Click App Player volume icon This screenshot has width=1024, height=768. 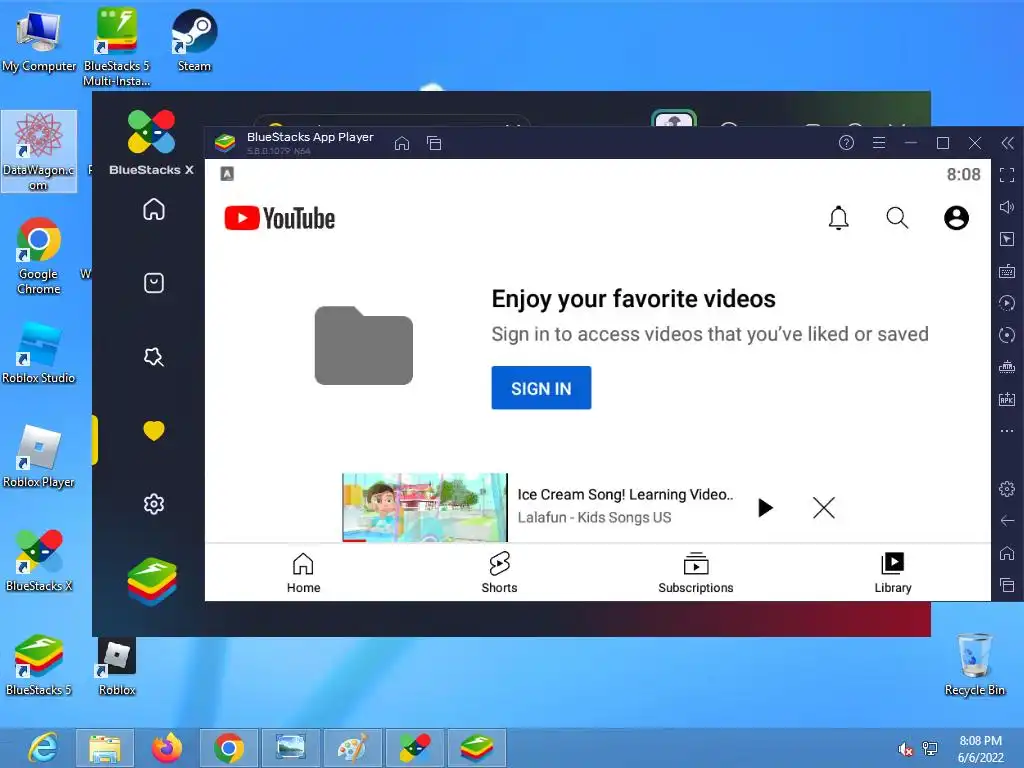1007,207
